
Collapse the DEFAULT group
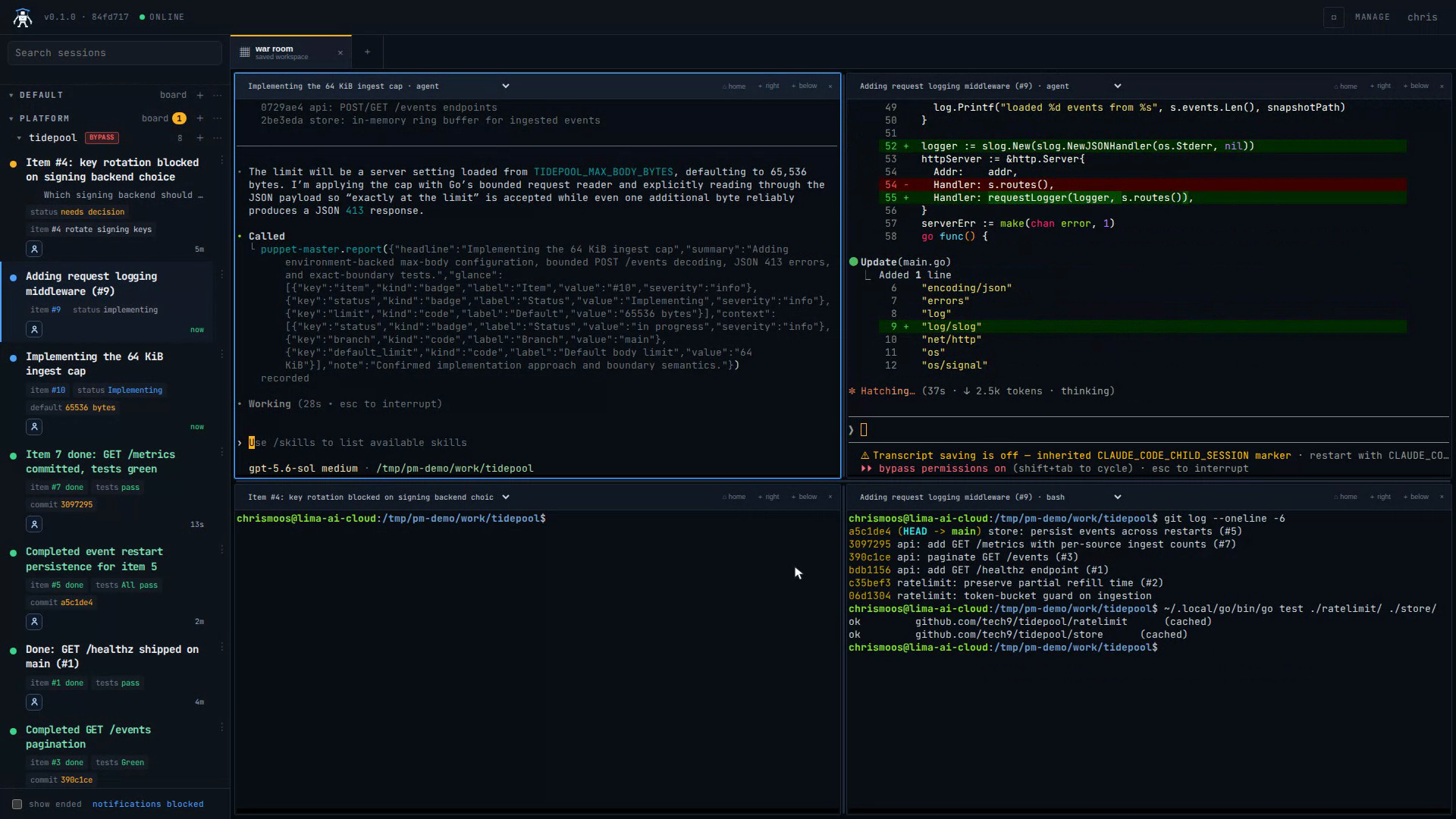11,96
